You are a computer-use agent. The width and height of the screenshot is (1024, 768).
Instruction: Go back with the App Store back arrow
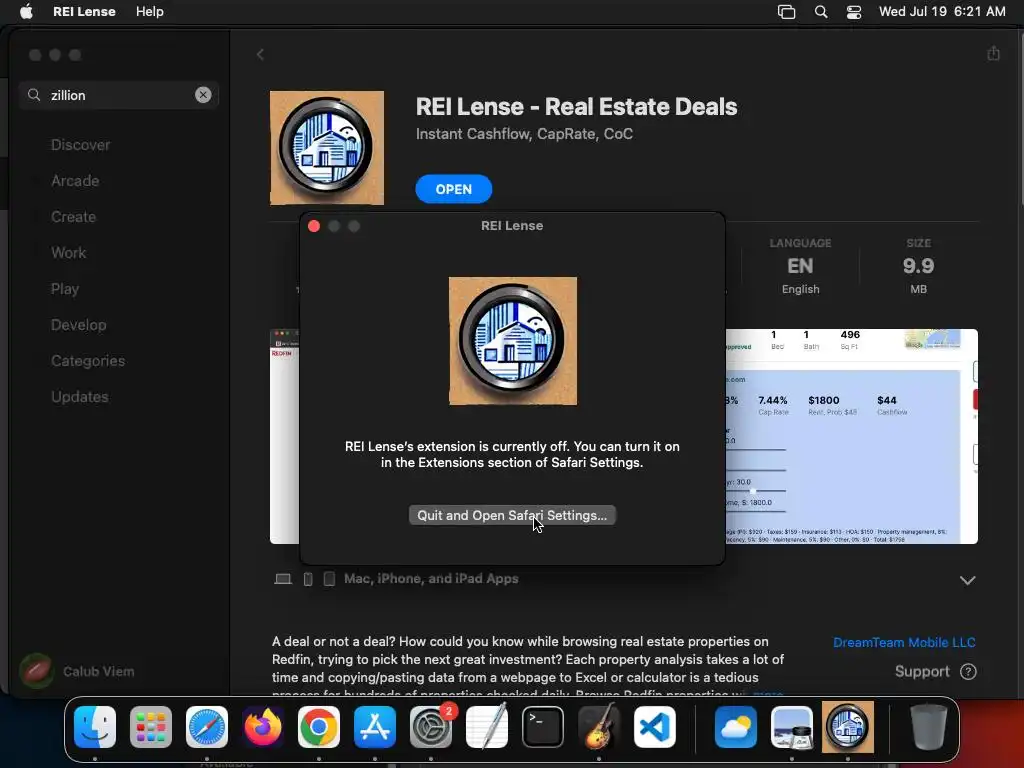click(260, 54)
